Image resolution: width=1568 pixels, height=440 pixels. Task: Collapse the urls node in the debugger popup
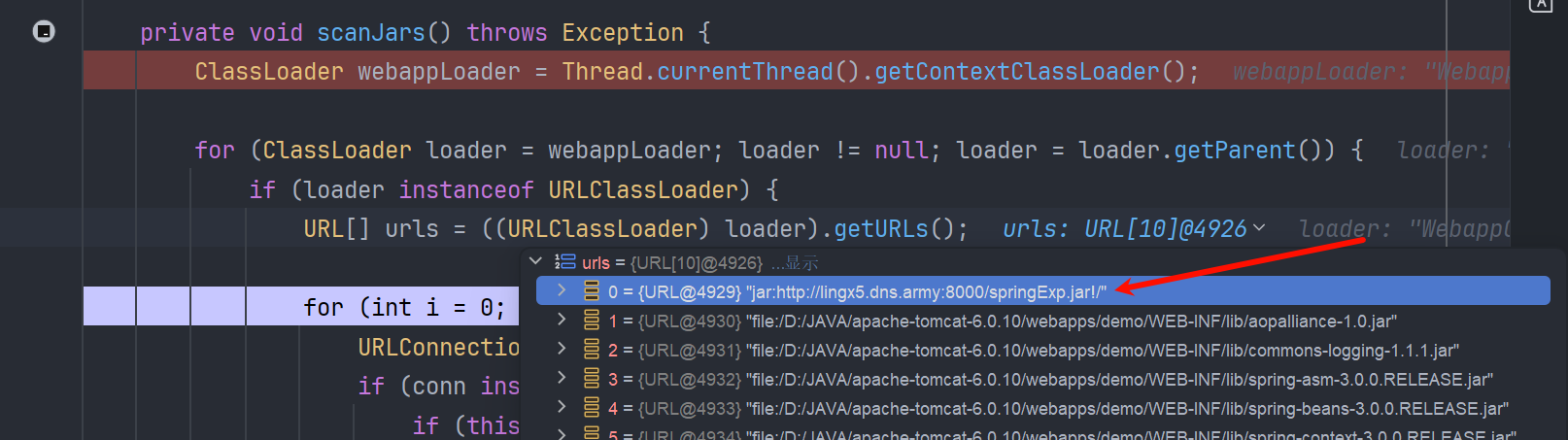(535, 261)
